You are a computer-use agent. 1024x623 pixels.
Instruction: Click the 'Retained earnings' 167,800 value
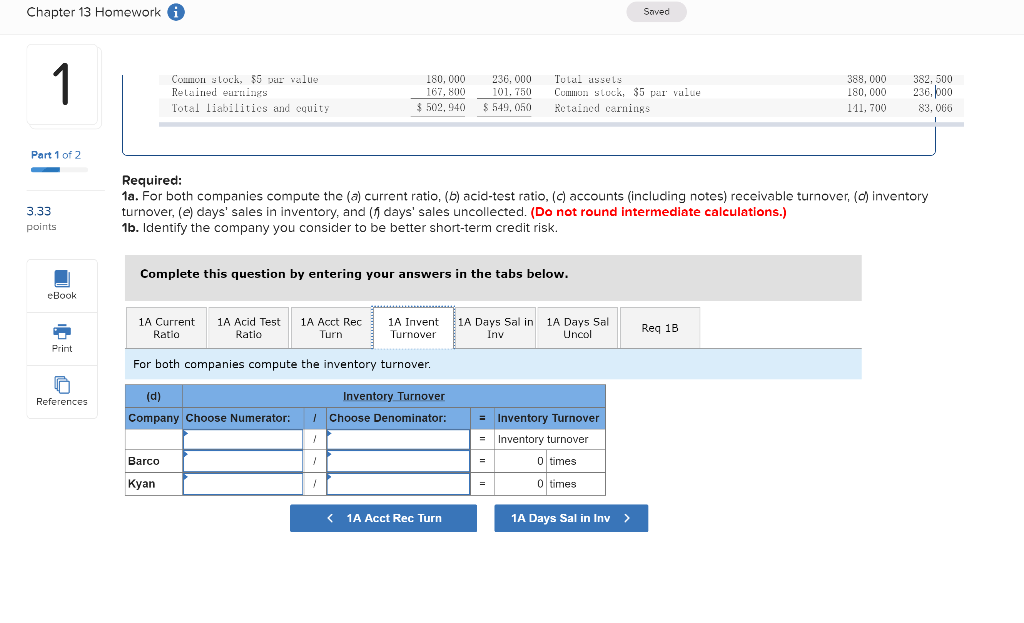[445, 92]
